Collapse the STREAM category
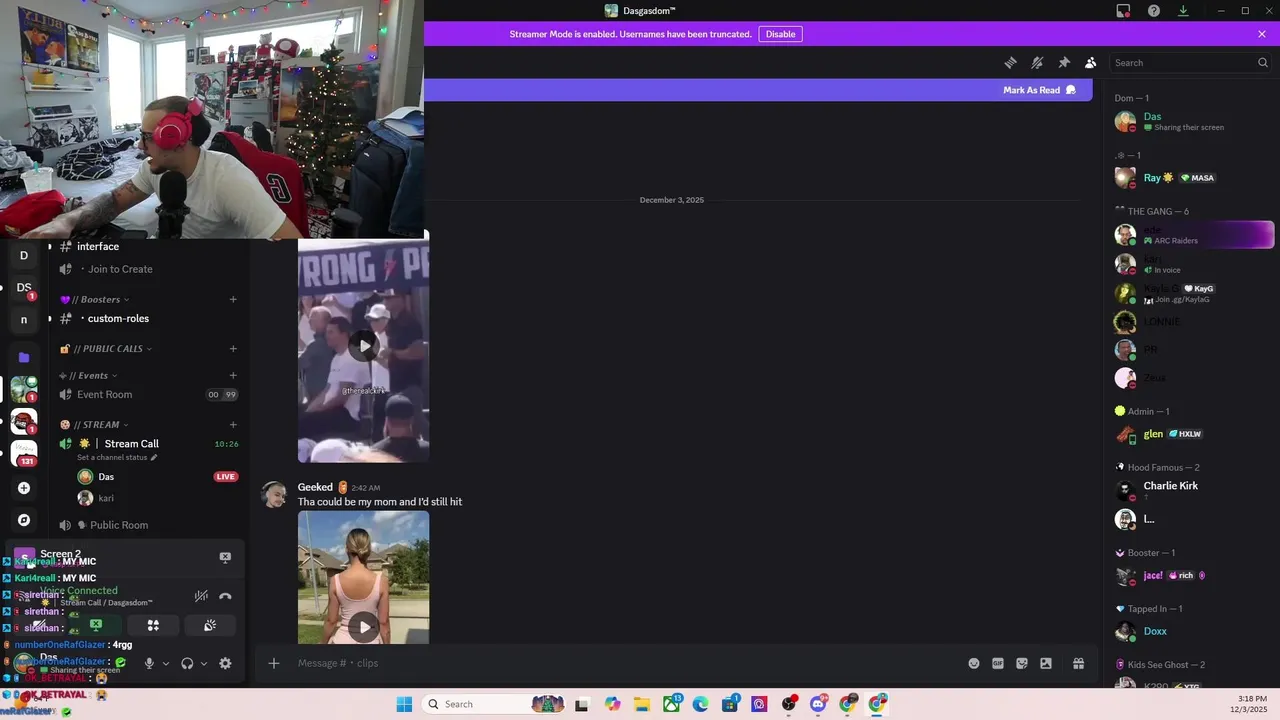 (95, 425)
